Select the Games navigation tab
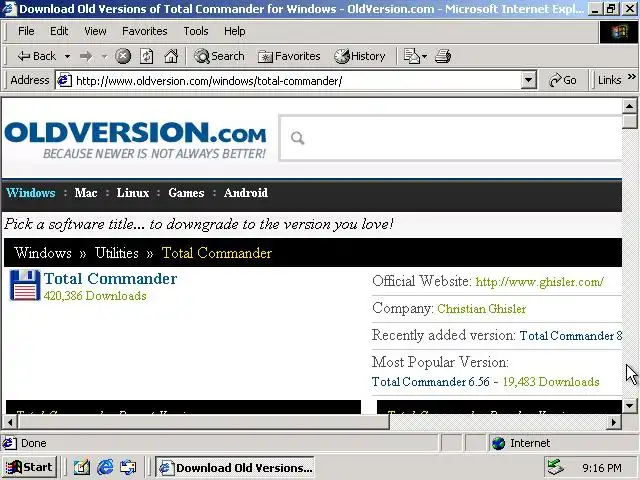Viewport: 640px width, 480px height. pyautogui.click(x=186, y=193)
